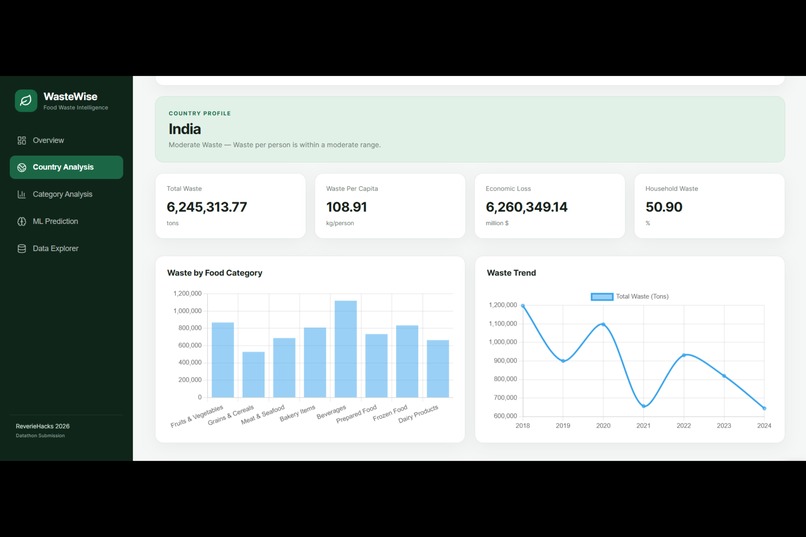Open the Overview page
The width and height of the screenshot is (806, 537).
(x=66, y=140)
